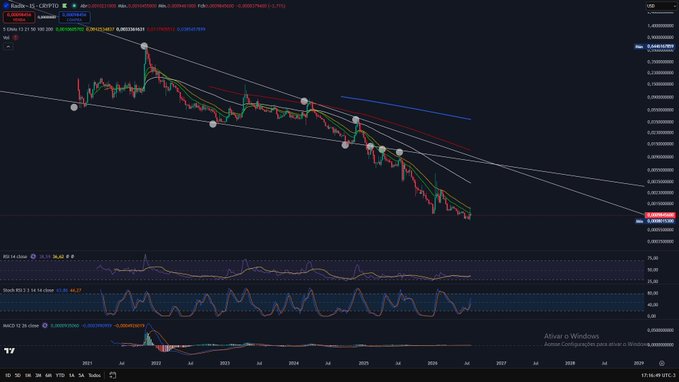
Task: Click the round green market status icon
Action: tap(74, 6)
